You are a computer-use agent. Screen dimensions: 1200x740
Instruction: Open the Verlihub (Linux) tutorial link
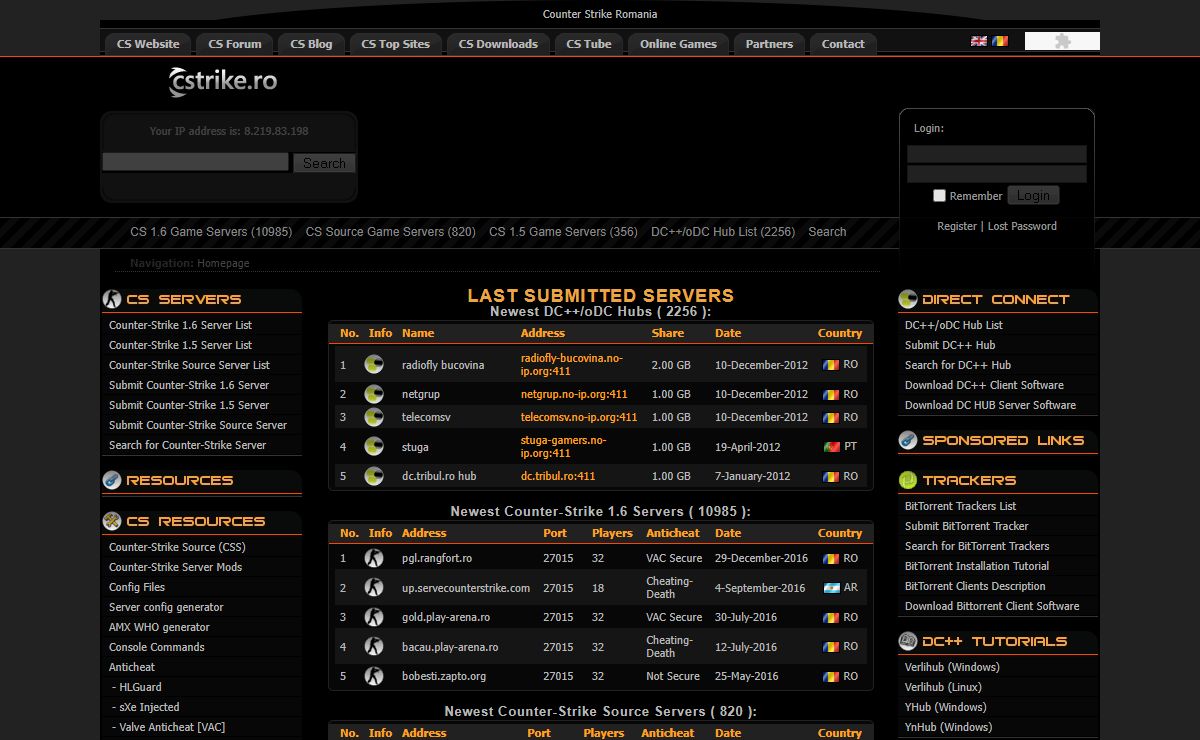click(x=943, y=687)
